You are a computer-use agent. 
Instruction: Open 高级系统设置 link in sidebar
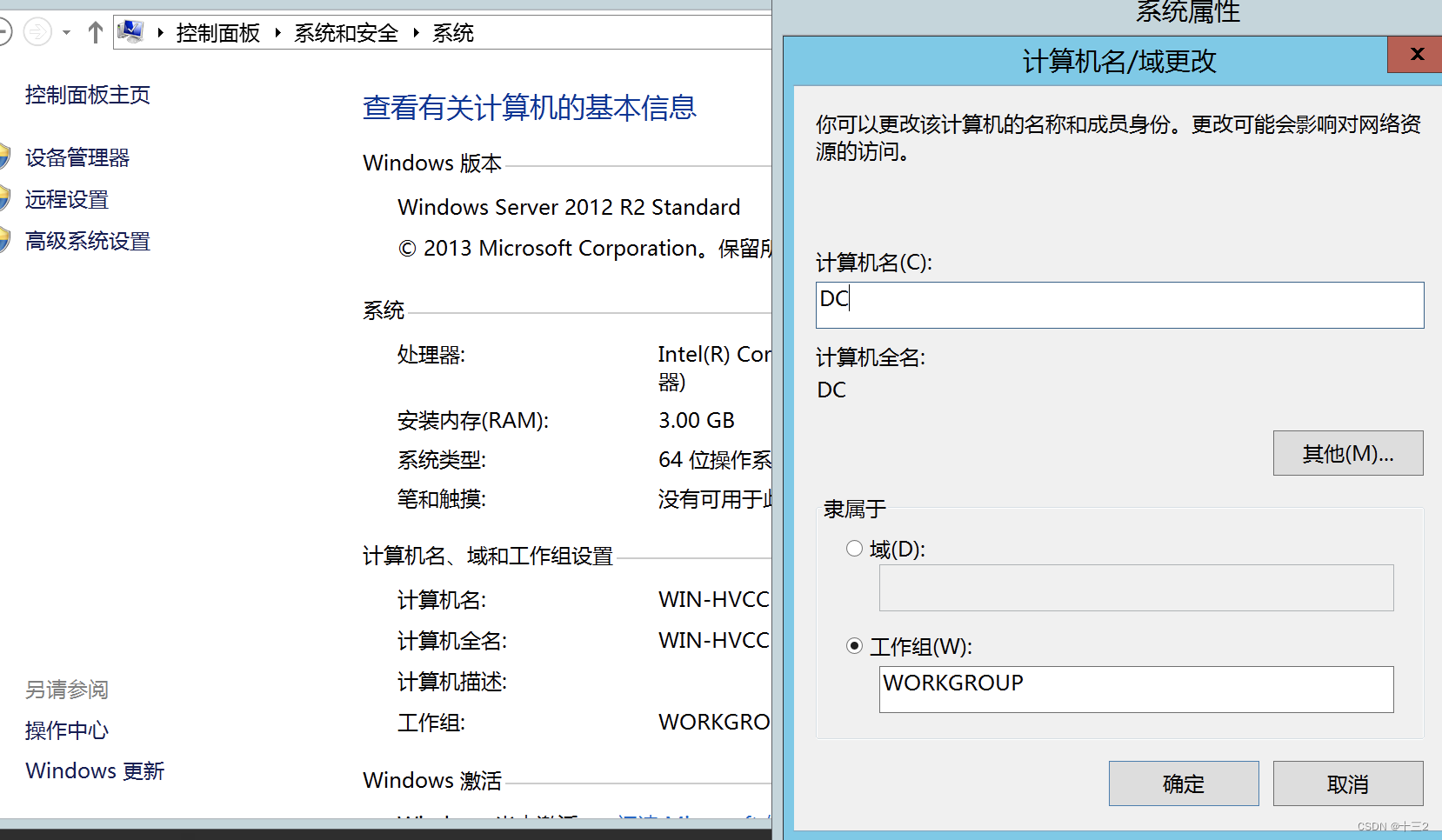(x=88, y=241)
